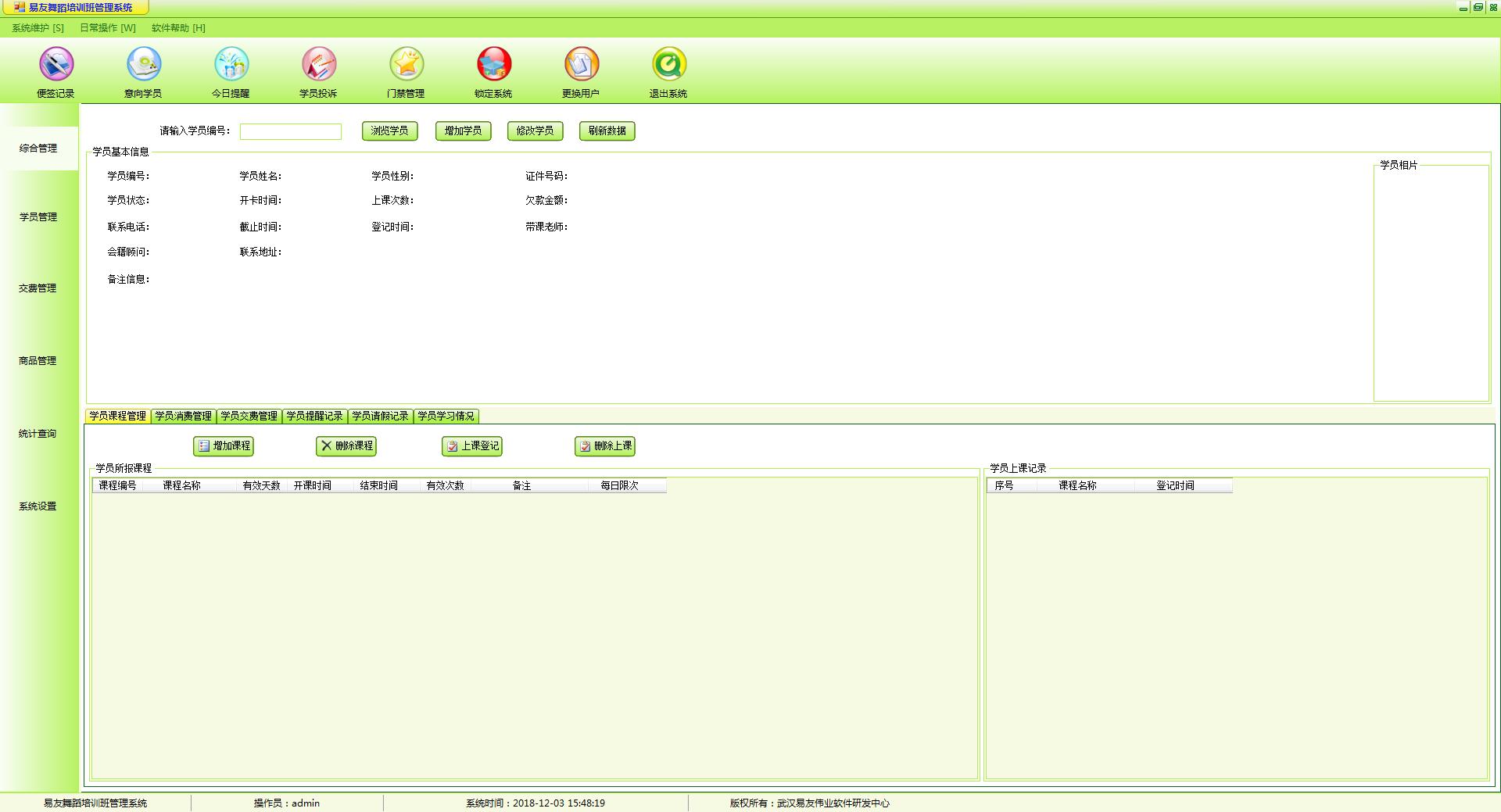
Task: Switch to the 学员请假记录 tab
Action: 380,416
